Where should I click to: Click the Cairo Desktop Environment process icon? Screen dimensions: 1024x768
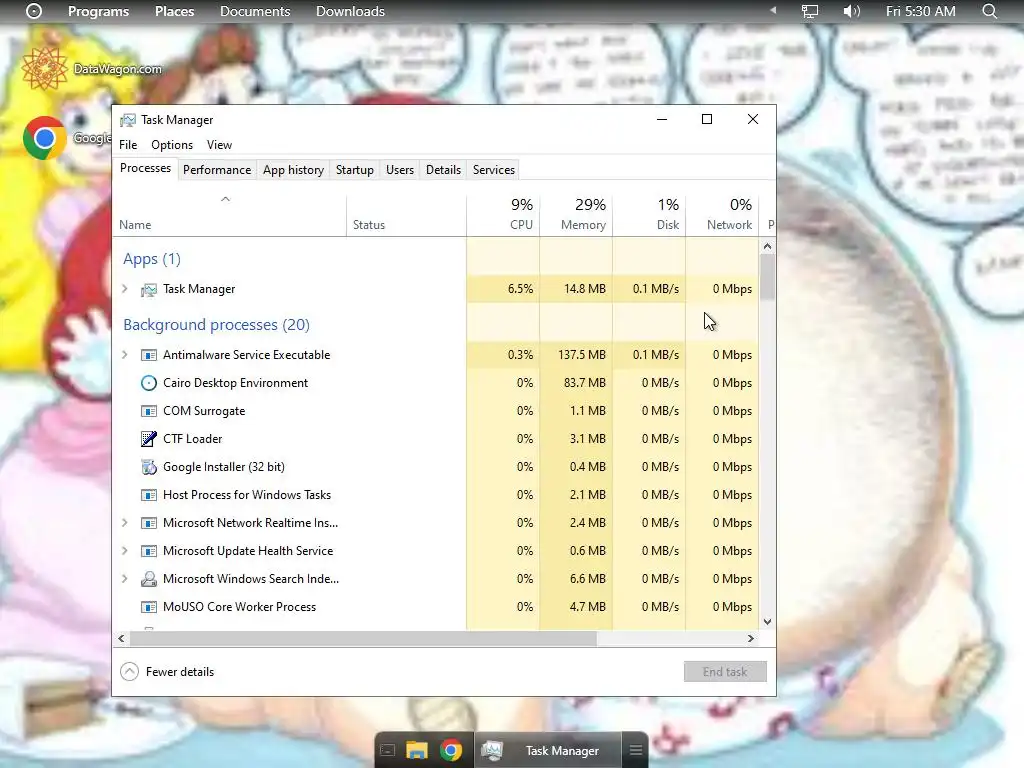(x=149, y=383)
